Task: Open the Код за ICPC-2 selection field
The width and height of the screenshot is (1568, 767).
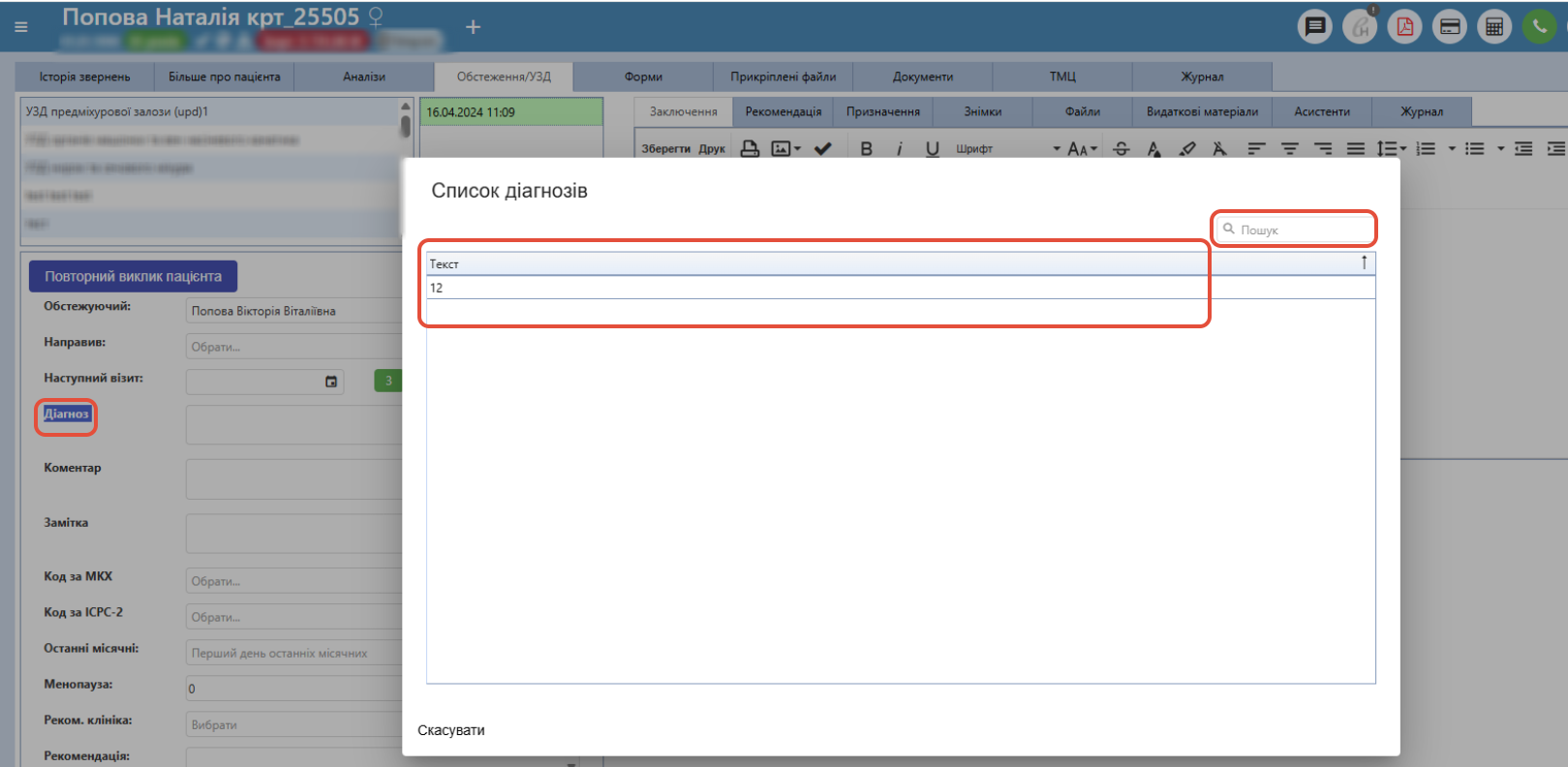Action: tap(293, 617)
